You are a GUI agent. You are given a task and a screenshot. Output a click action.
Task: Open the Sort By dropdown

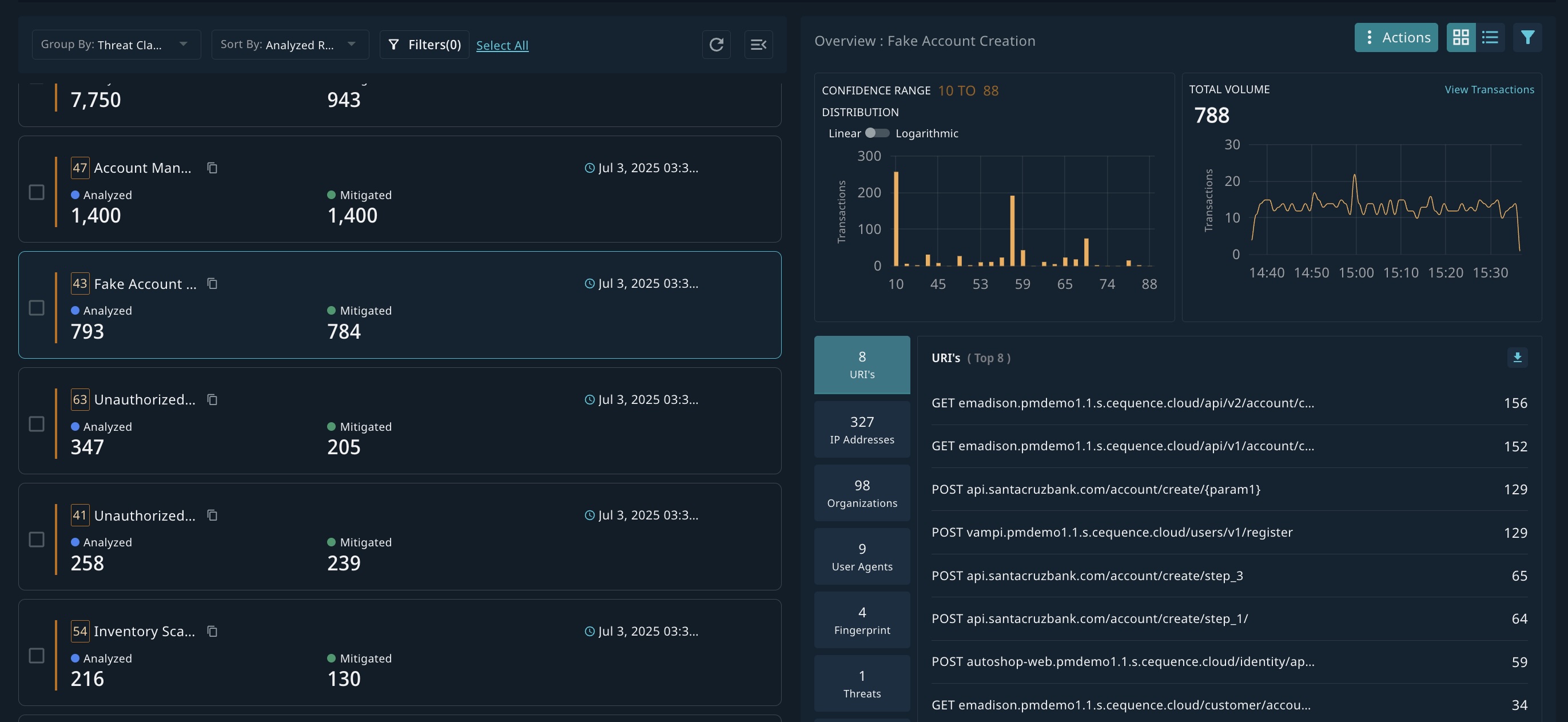[290, 45]
